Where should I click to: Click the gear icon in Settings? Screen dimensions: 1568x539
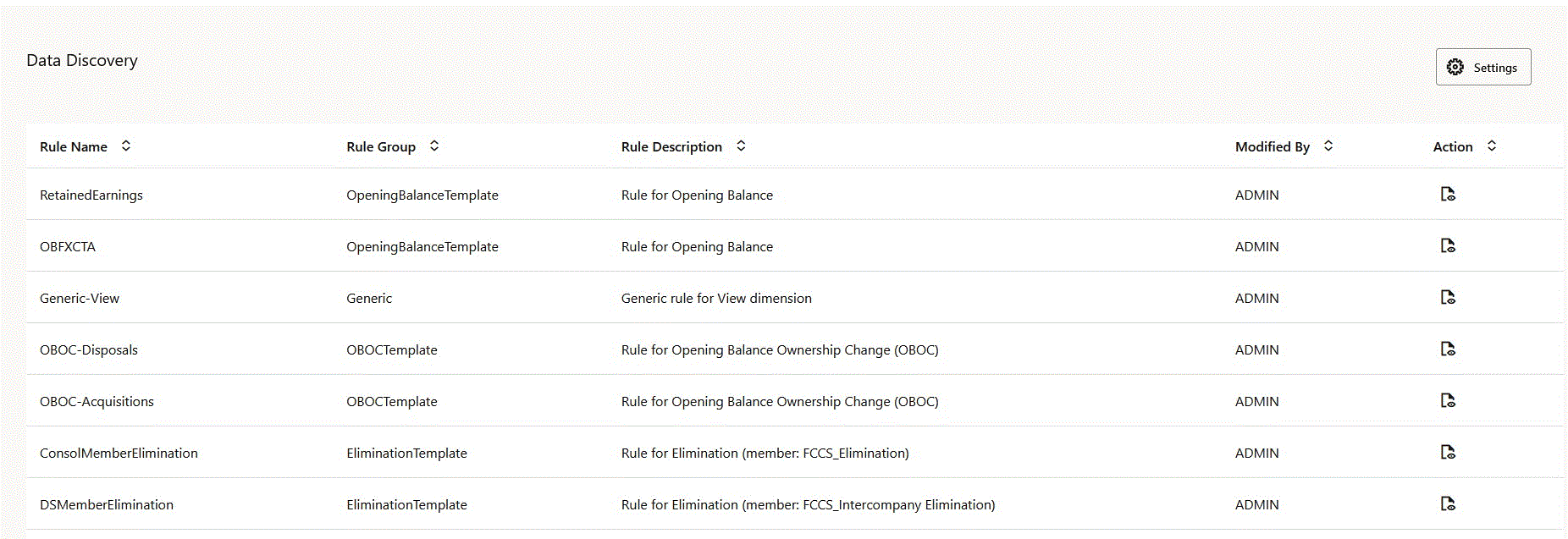coord(1455,67)
